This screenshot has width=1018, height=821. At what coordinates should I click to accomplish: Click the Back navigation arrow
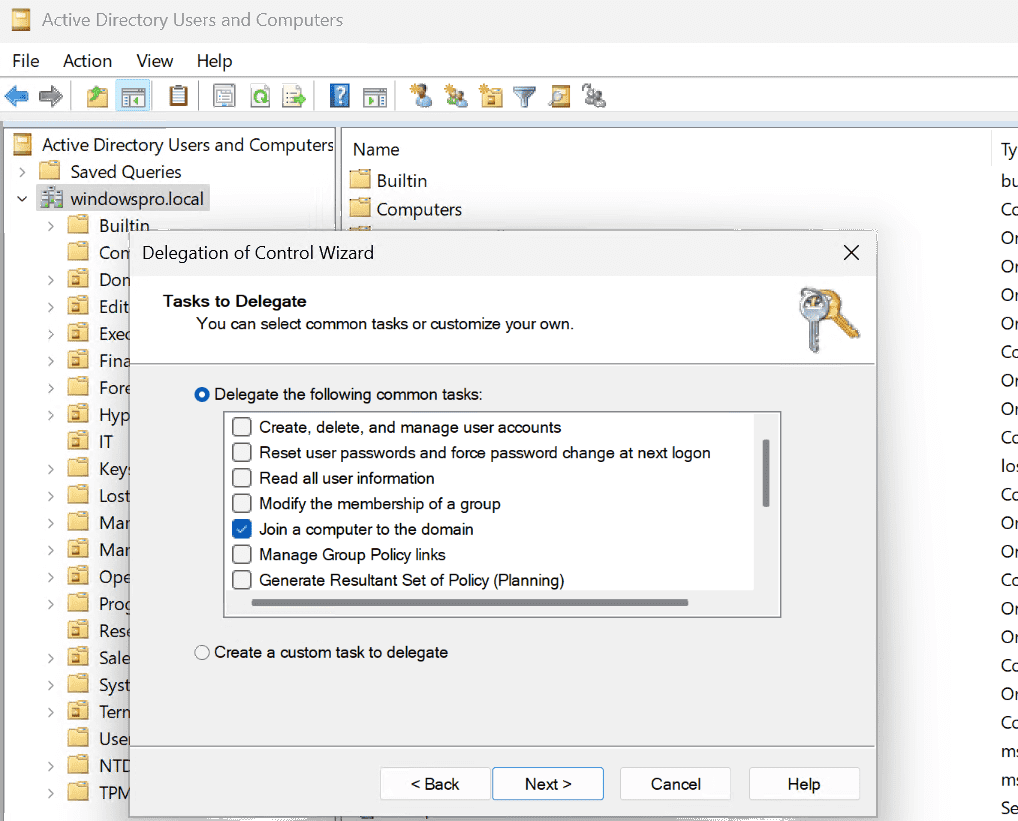18,95
